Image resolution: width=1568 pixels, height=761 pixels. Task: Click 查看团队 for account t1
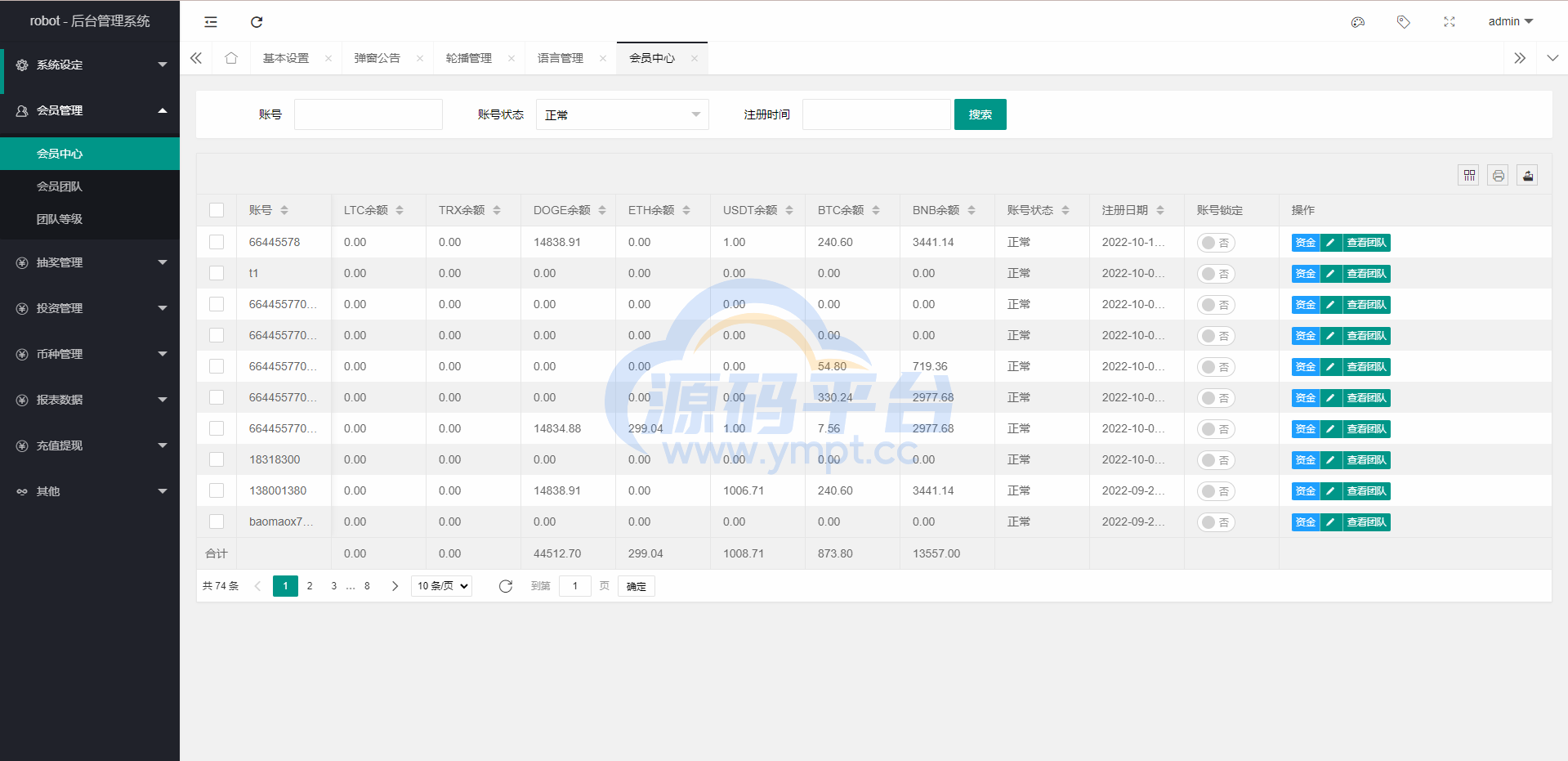pyautogui.click(x=1366, y=274)
